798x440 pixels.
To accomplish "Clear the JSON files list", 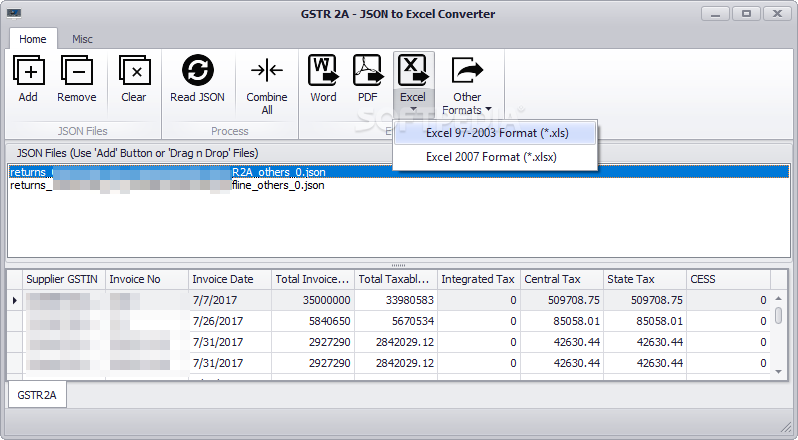I will pyautogui.click(x=134, y=78).
